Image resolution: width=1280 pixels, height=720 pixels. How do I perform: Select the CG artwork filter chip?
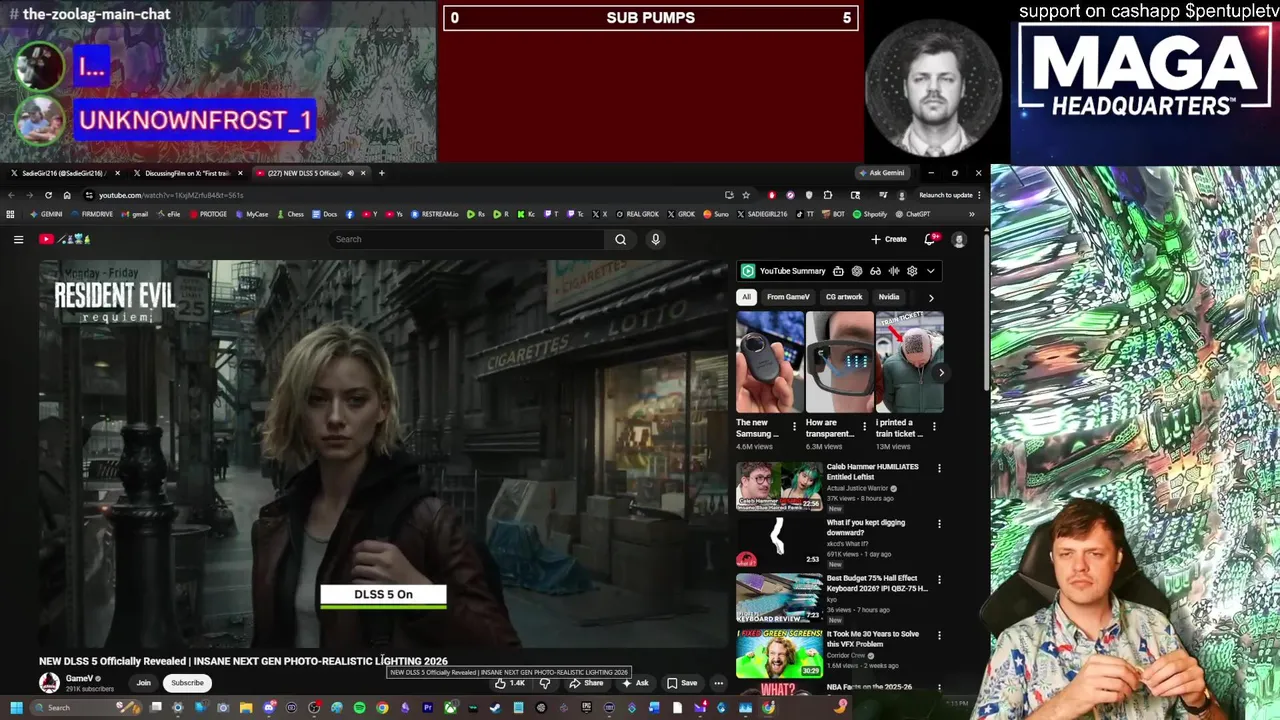[x=844, y=297]
